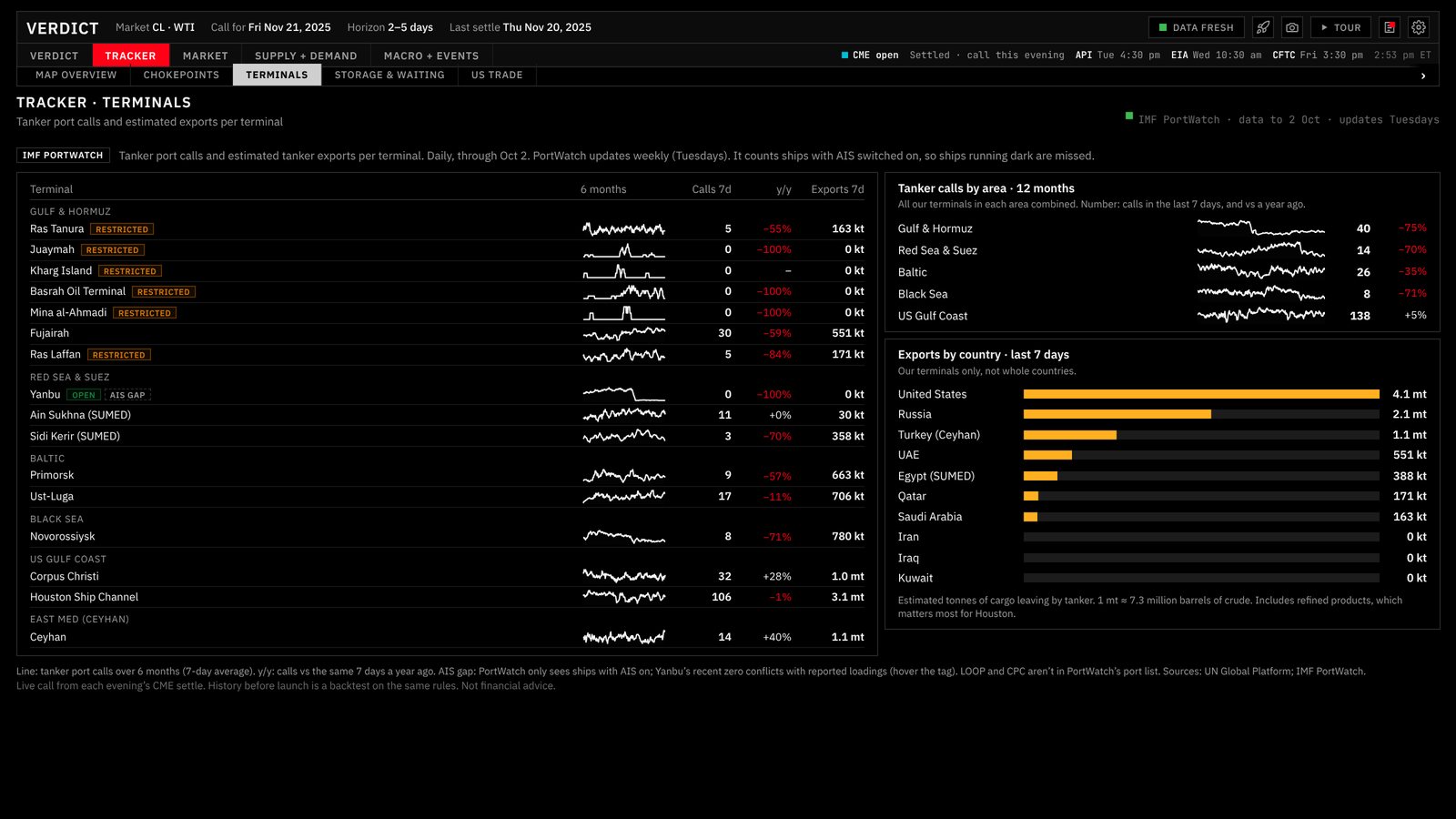The height and width of the screenshot is (819, 1456).
Task: Click the Primorsk exports value 663 kt
Action: (x=848, y=475)
